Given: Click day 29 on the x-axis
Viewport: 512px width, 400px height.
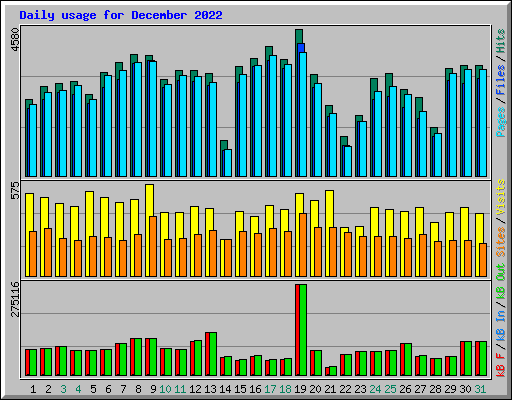Looking at the screenshot, I should click(450, 389).
